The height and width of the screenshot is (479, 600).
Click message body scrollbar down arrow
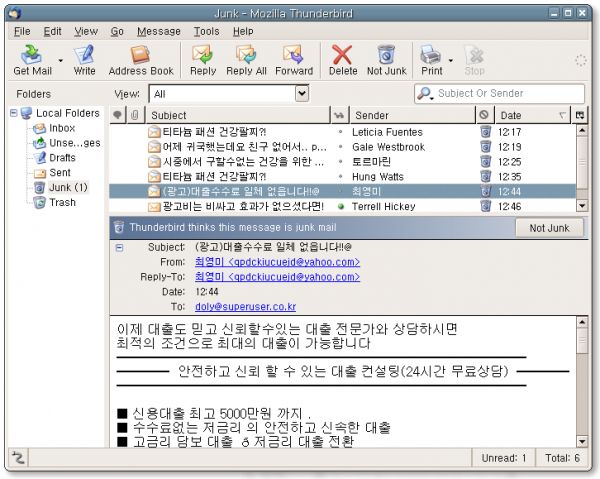tap(582, 442)
